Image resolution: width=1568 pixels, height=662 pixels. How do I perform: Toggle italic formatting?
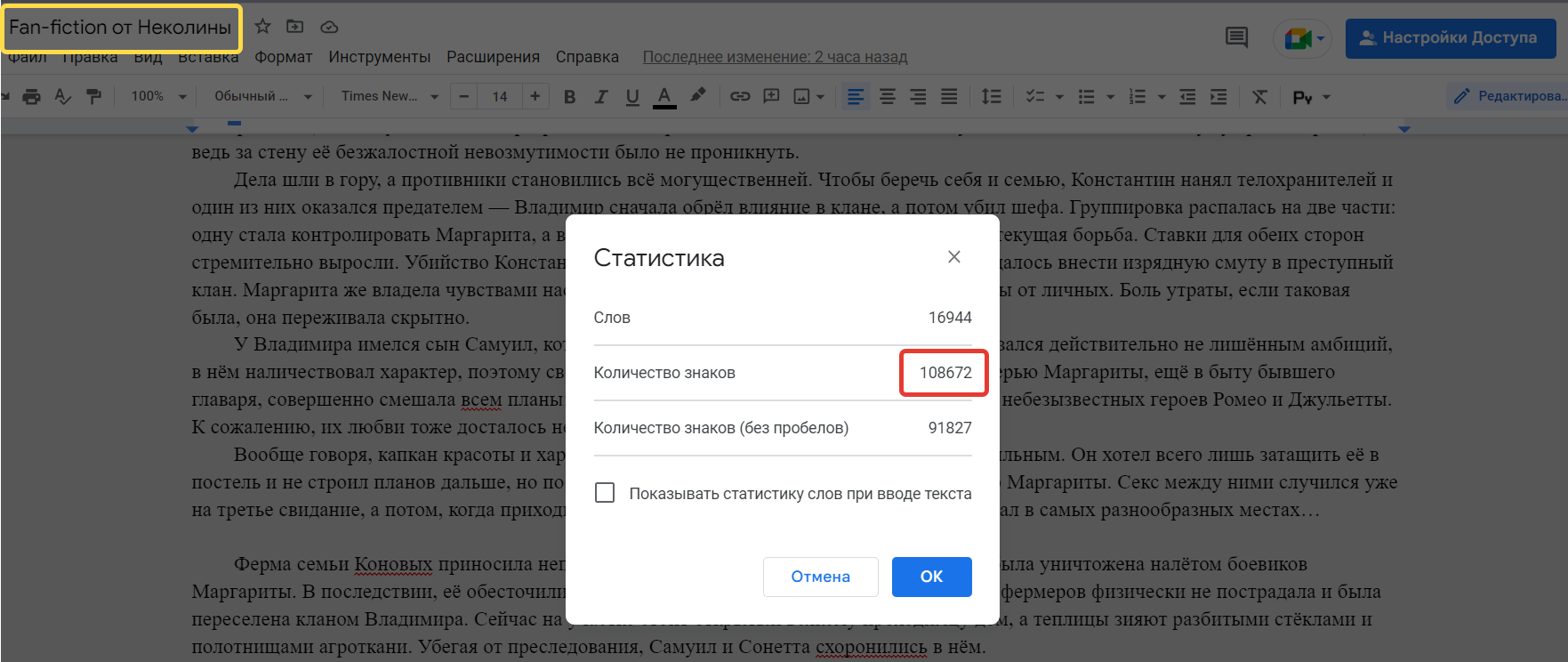(601, 97)
